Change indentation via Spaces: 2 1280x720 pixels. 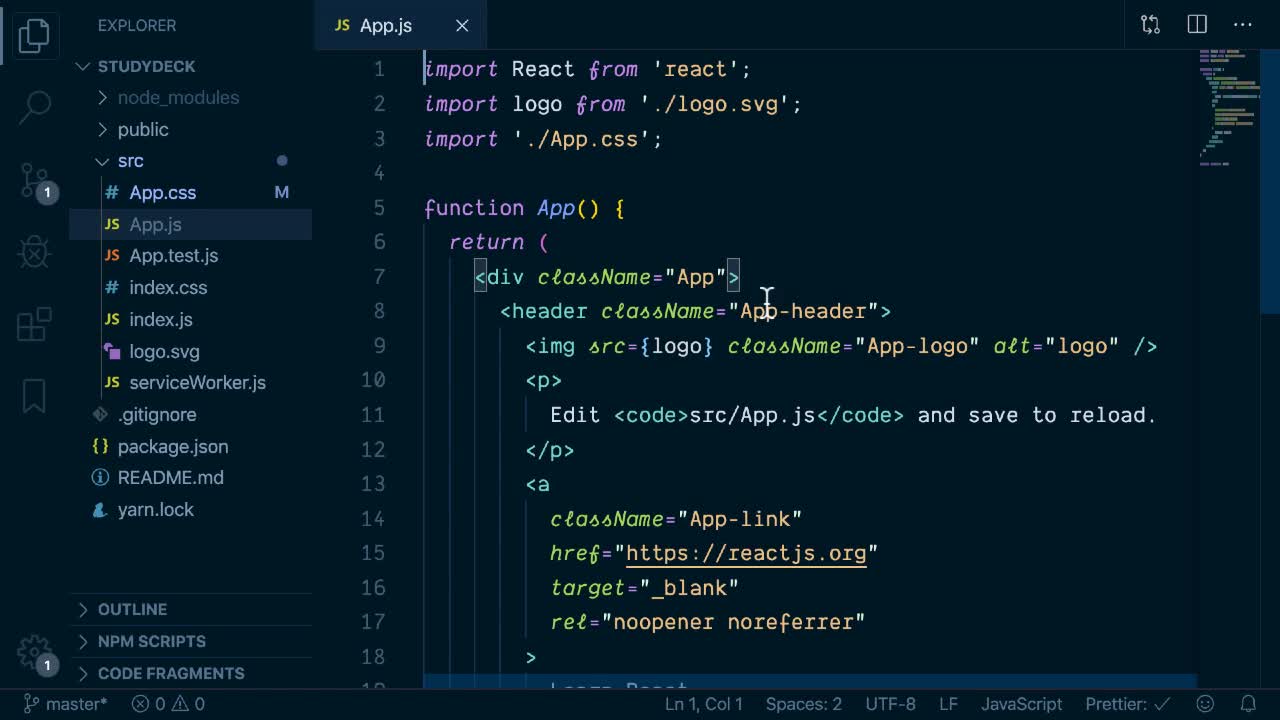tap(804, 704)
